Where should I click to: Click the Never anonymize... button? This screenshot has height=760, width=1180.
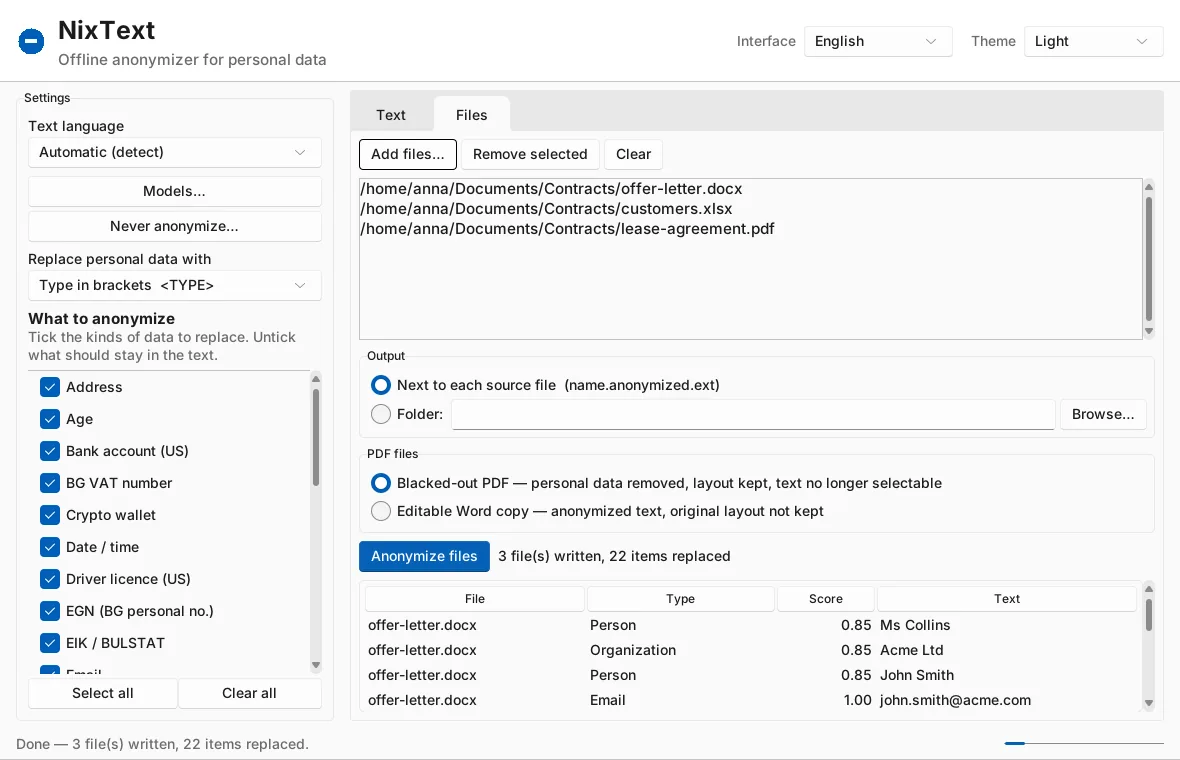coord(175,226)
